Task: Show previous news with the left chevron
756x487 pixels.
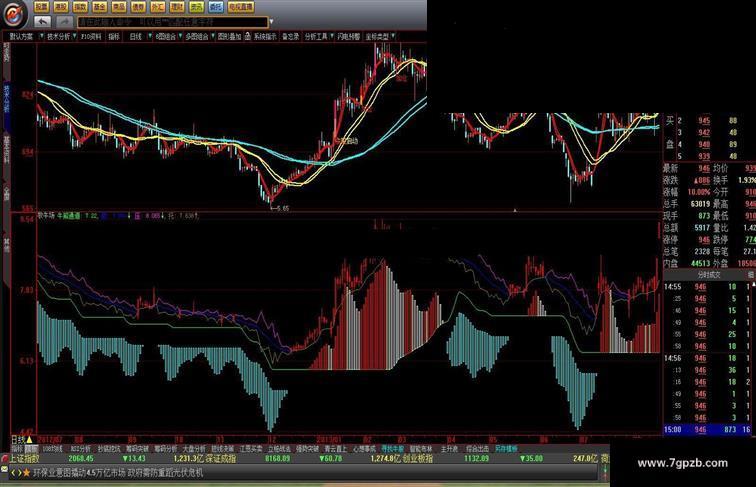Action: (14, 473)
